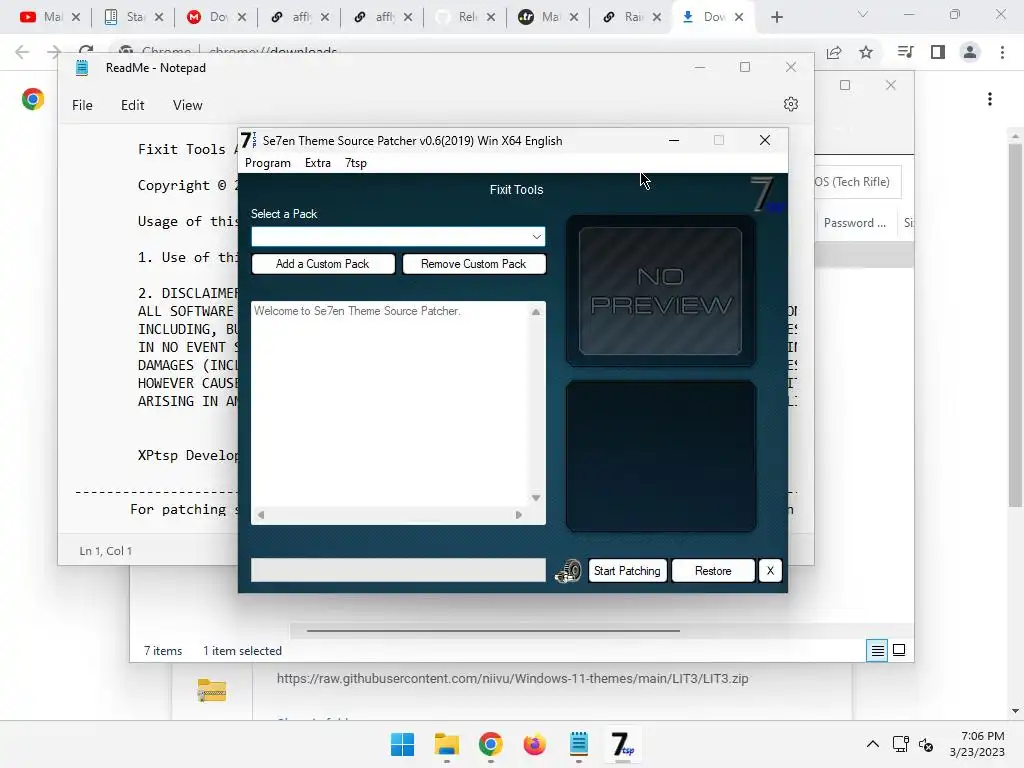Click the progress bar at patcher bottom
This screenshot has height=768, width=1024.
click(x=398, y=570)
